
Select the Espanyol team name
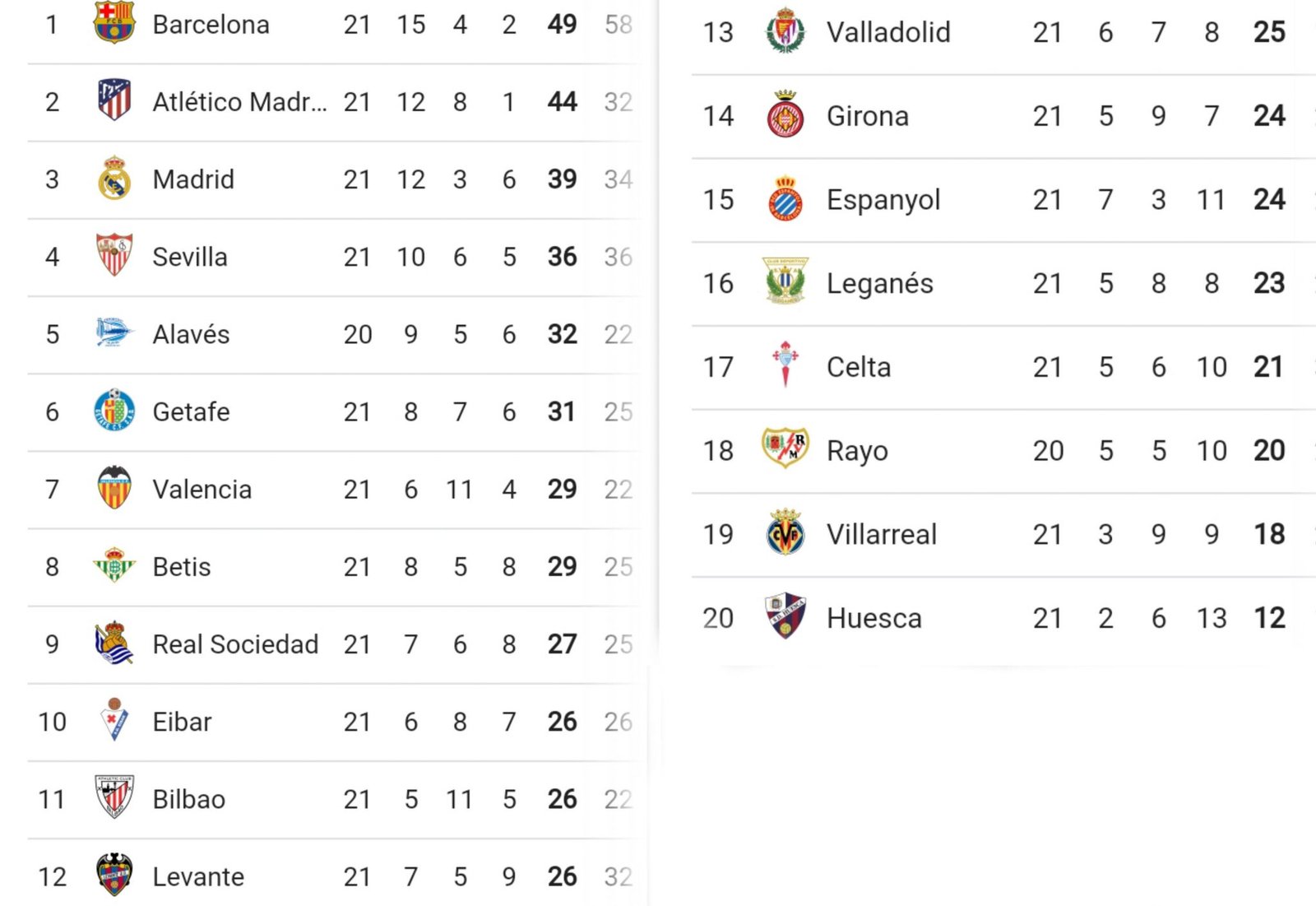[x=883, y=200]
